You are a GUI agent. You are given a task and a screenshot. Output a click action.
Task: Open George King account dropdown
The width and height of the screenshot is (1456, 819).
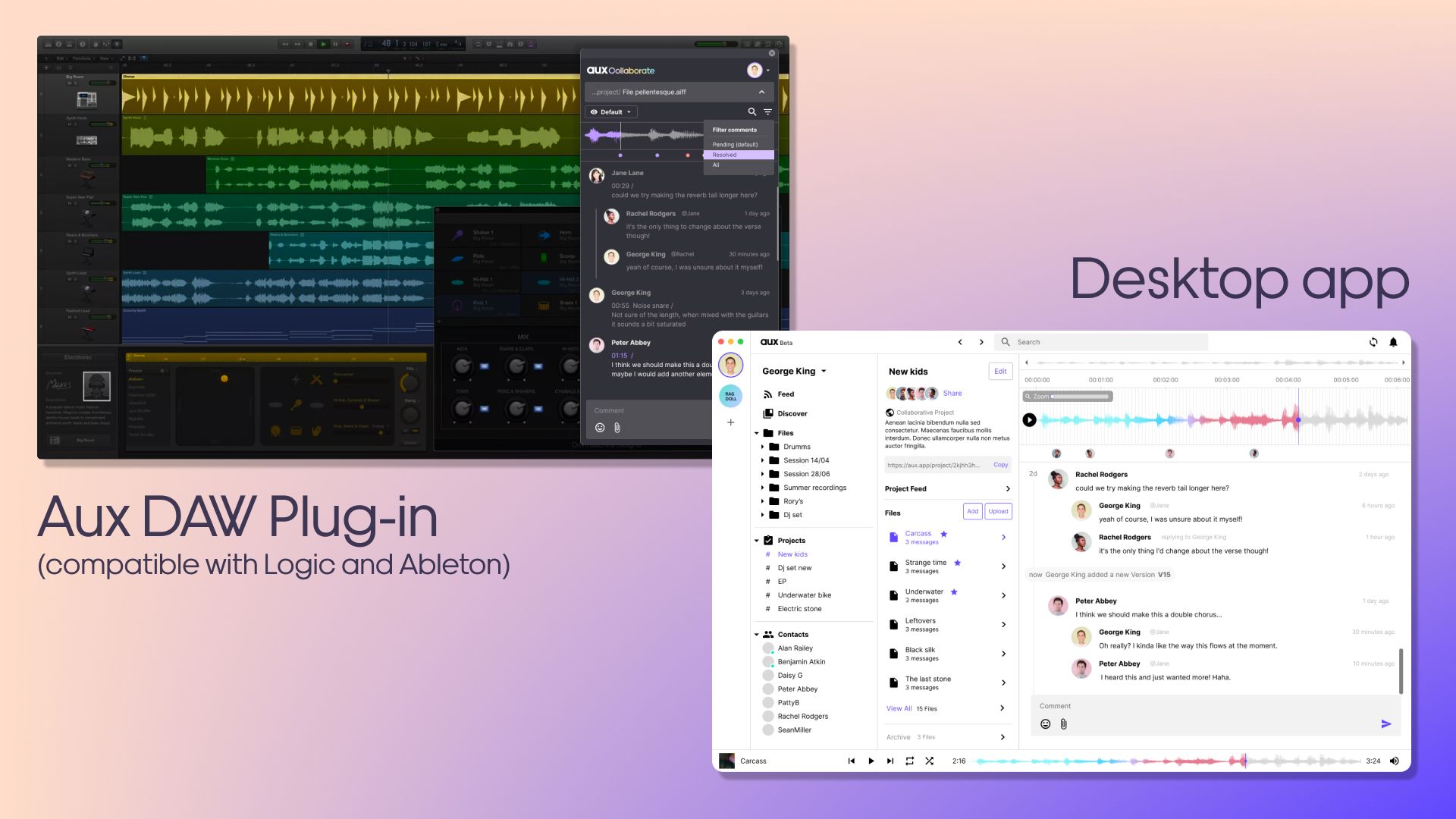pos(824,371)
